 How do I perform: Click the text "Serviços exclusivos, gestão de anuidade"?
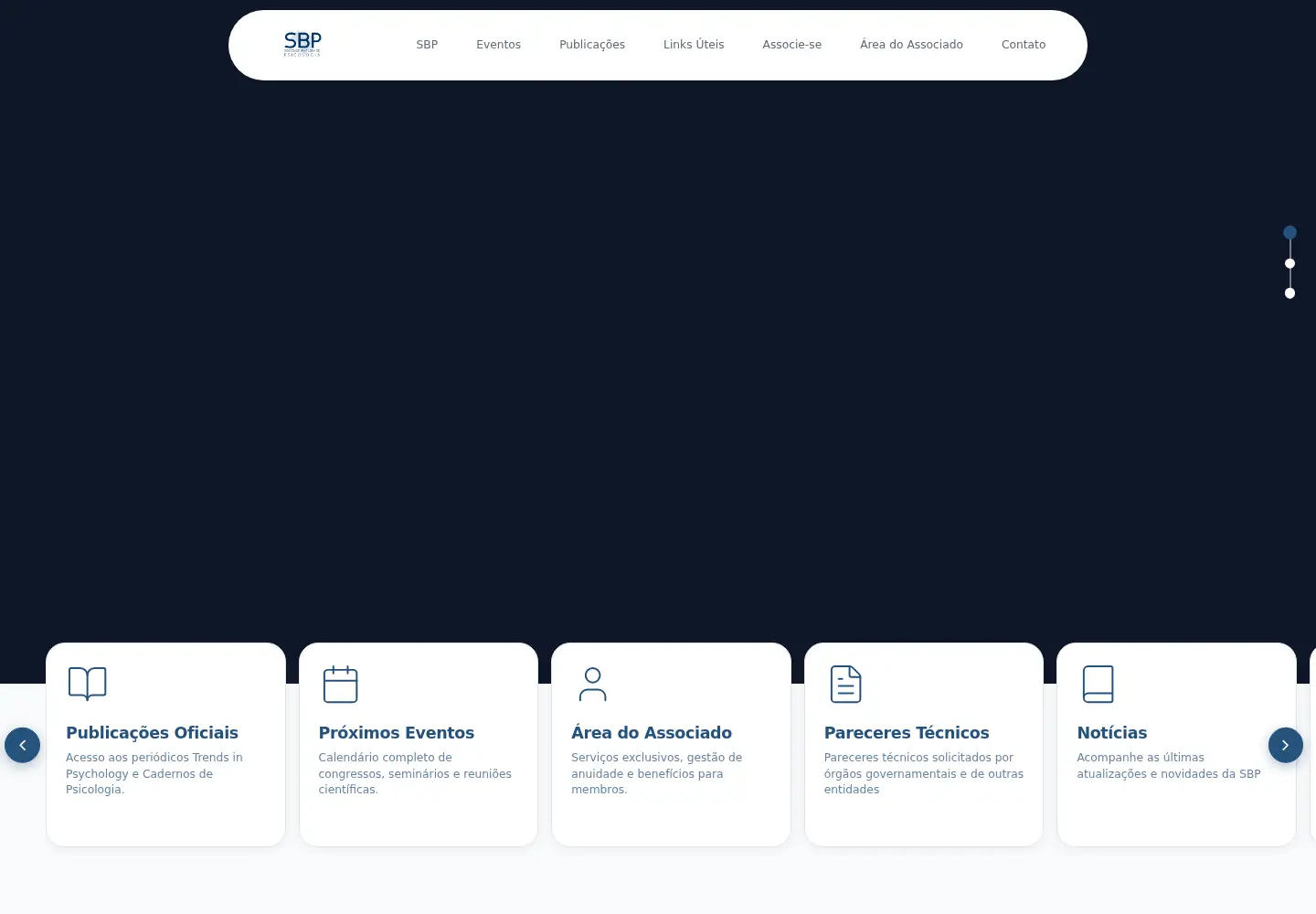(x=656, y=765)
